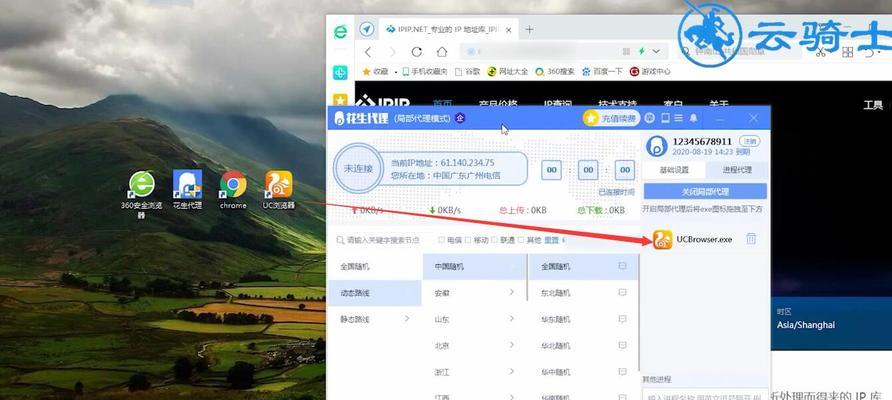The height and width of the screenshot is (400, 892).
Task: Open 工具 menu on IPIP website
Action: point(873,105)
